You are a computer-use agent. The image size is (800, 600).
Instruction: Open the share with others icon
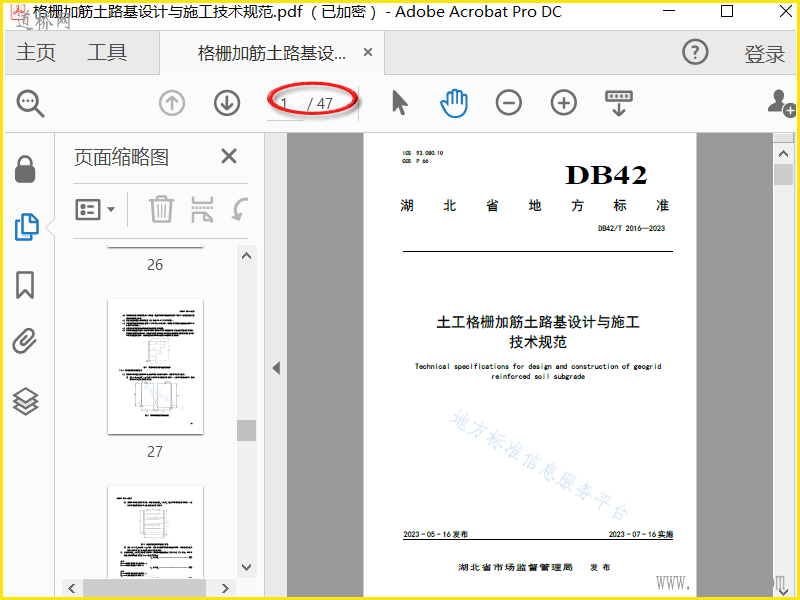tap(781, 103)
